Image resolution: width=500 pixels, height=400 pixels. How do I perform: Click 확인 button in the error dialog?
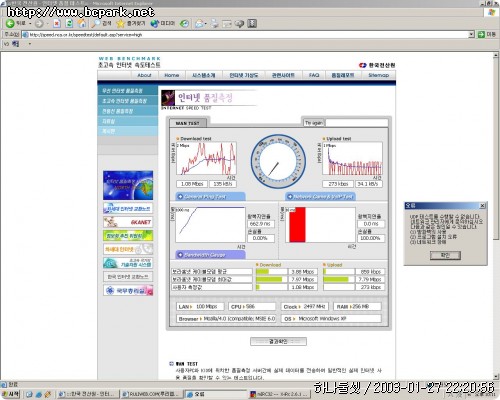pyautogui.click(x=445, y=255)
